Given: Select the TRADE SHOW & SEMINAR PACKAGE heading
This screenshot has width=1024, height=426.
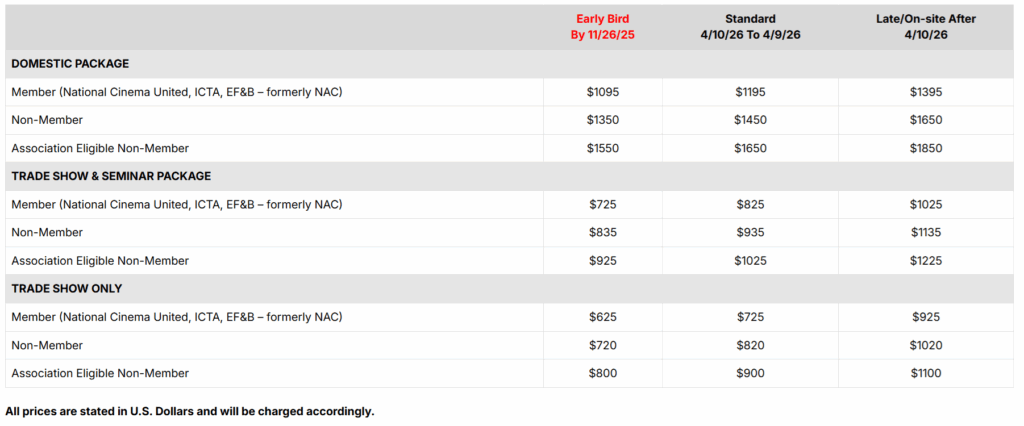Looking at the screenshot, I should [x=111, y=176].
